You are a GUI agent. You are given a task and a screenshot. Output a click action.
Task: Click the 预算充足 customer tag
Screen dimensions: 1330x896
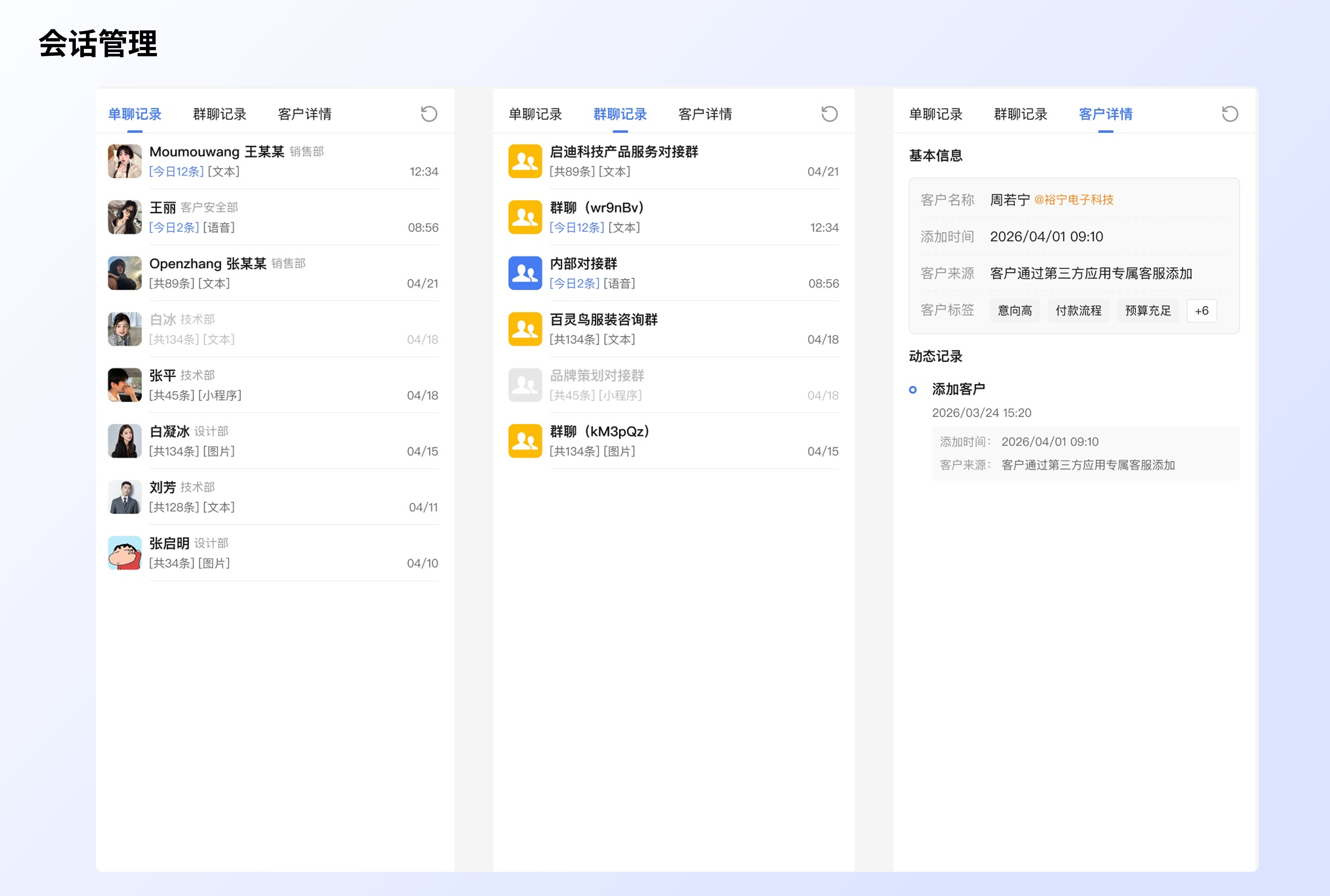[x=1148, y=311]
